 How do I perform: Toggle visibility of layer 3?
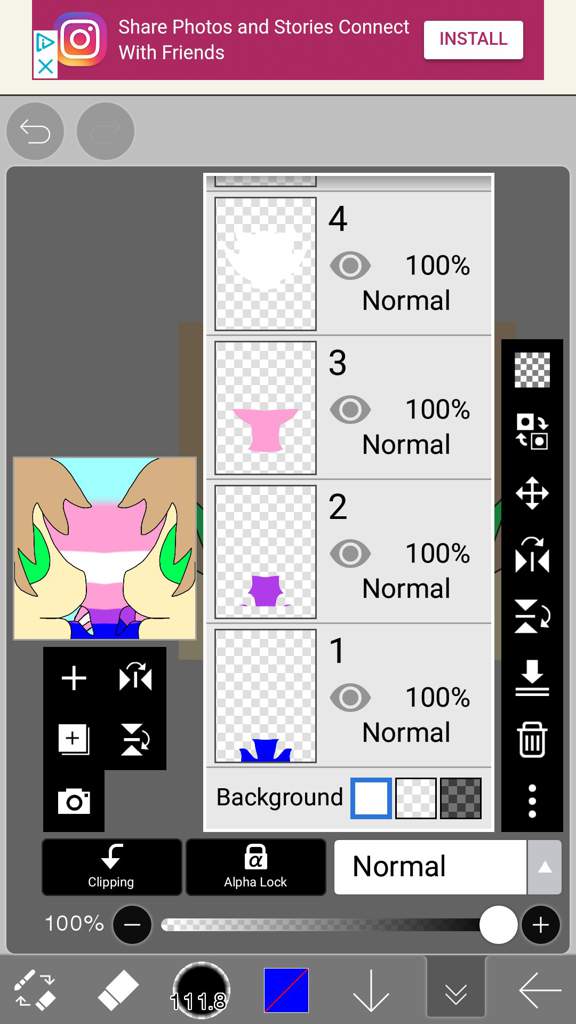350,409
